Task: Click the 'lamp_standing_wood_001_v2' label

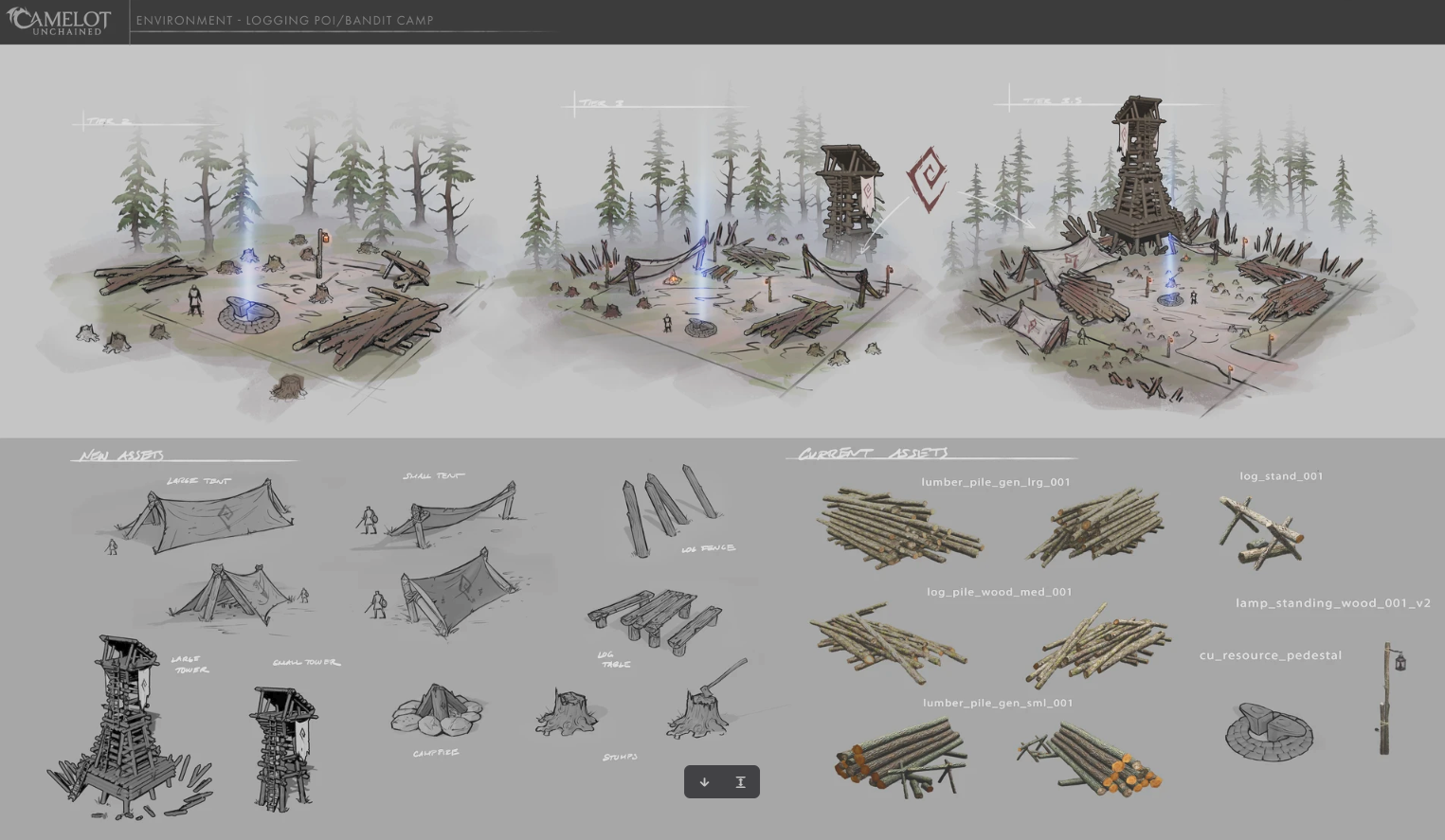Action: pos(1333,603)
